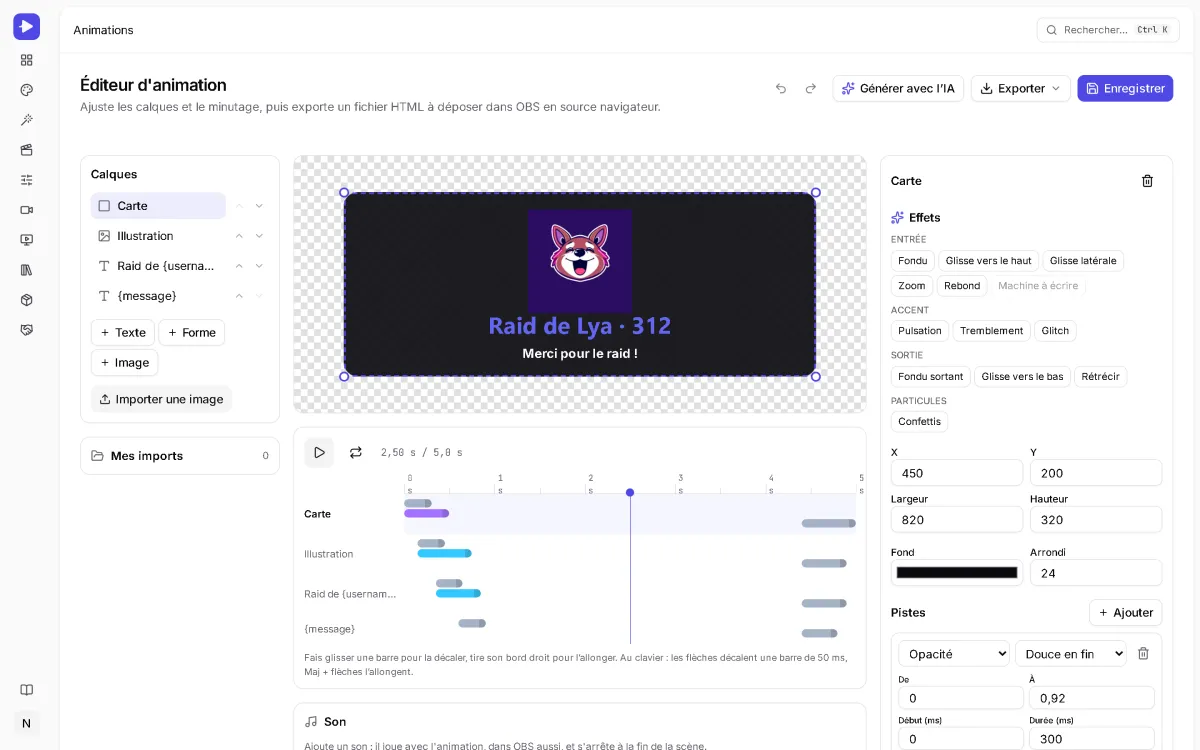1200x750 pixels.
Task: Select the purple Carte bar in timeline
Action: 426,513
